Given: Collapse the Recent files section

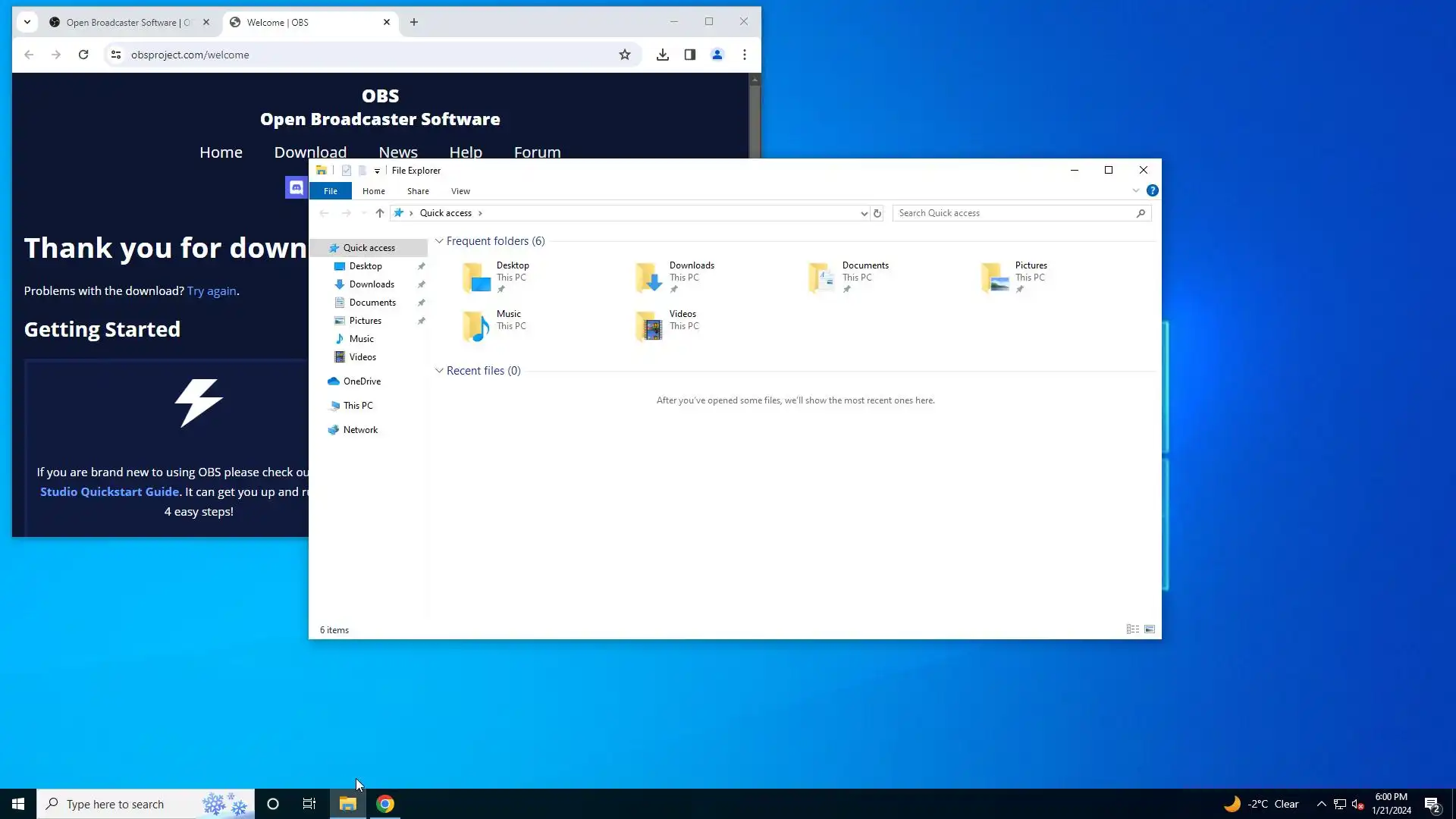Looking at the screenshot, I should (x=439, y=371).
